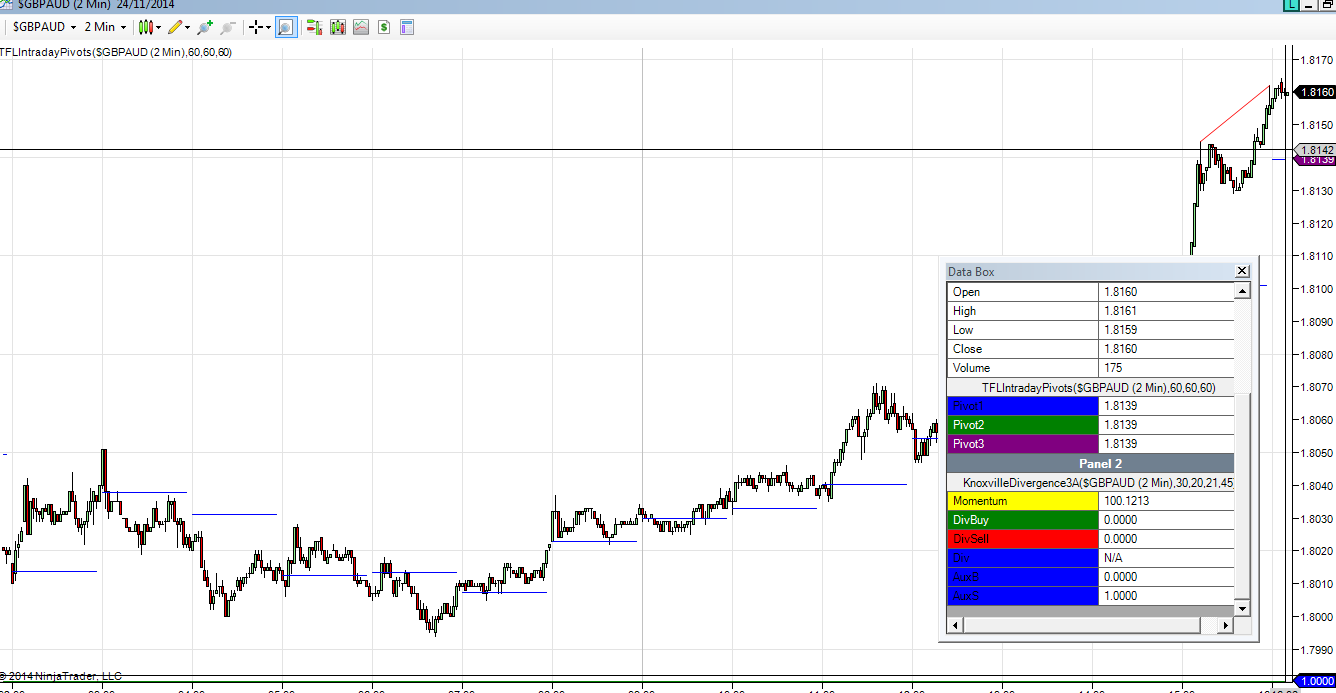Click the 1.8170 price axis label

1316,59
